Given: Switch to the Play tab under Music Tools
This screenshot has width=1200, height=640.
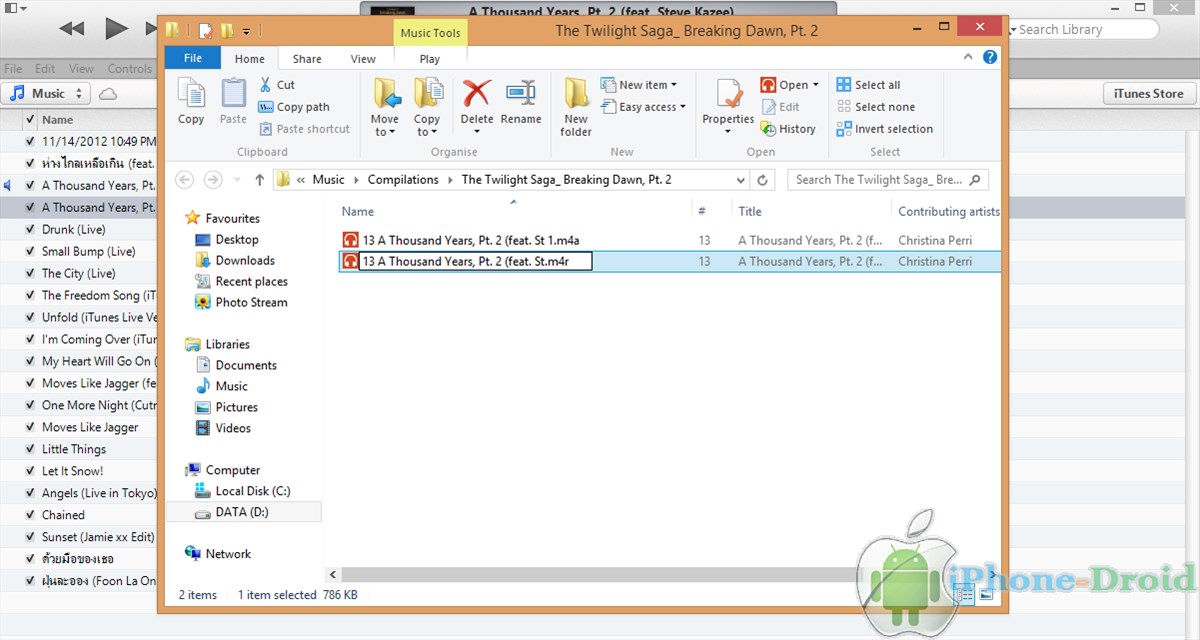Looking at the screenshot, I should [x=430, y=59].
